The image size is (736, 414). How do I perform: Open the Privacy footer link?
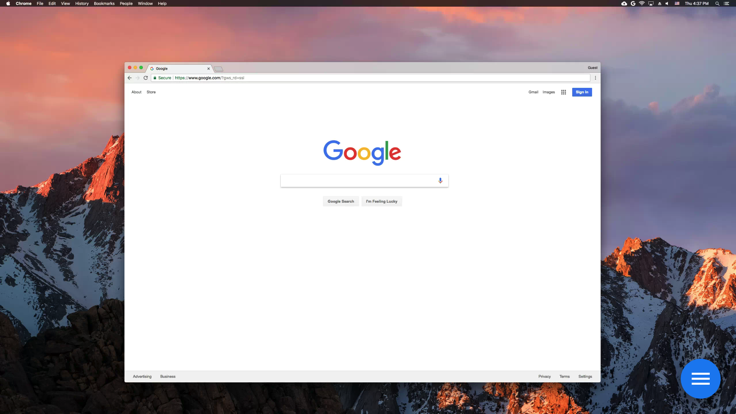tap(544, 376)
